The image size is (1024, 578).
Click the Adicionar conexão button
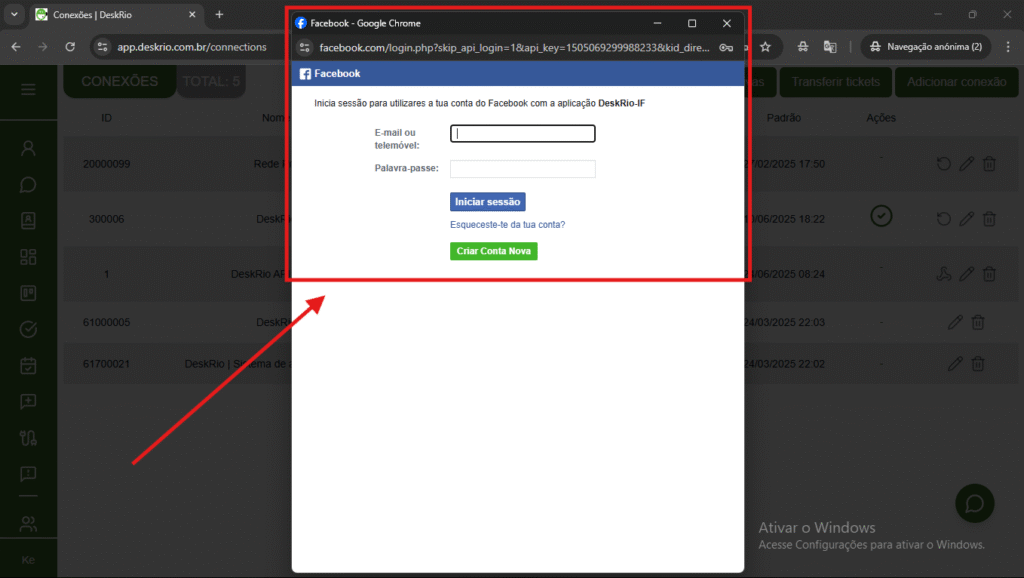click(956, 82)
